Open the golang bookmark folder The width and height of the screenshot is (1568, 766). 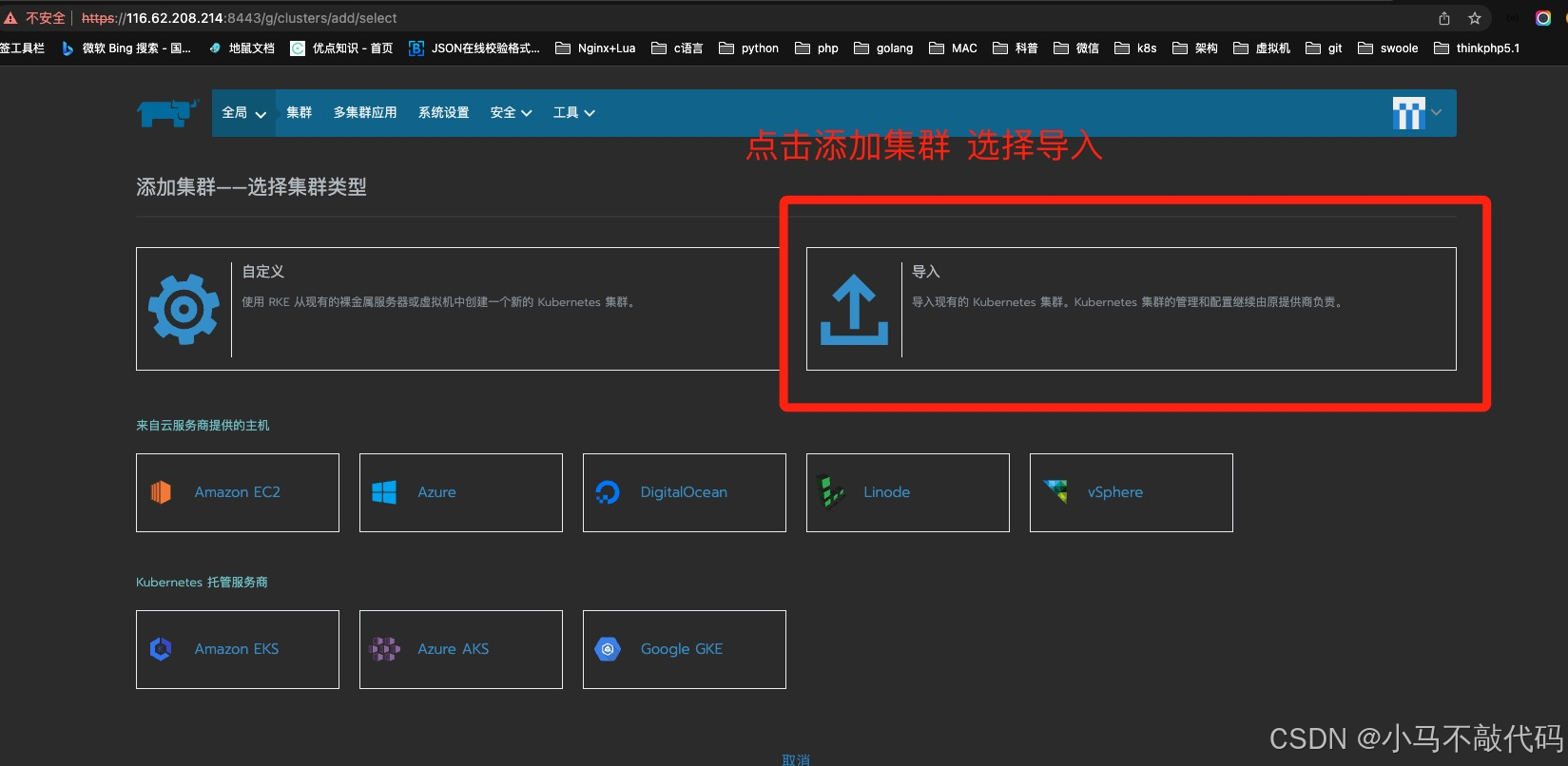click(883, 48)
